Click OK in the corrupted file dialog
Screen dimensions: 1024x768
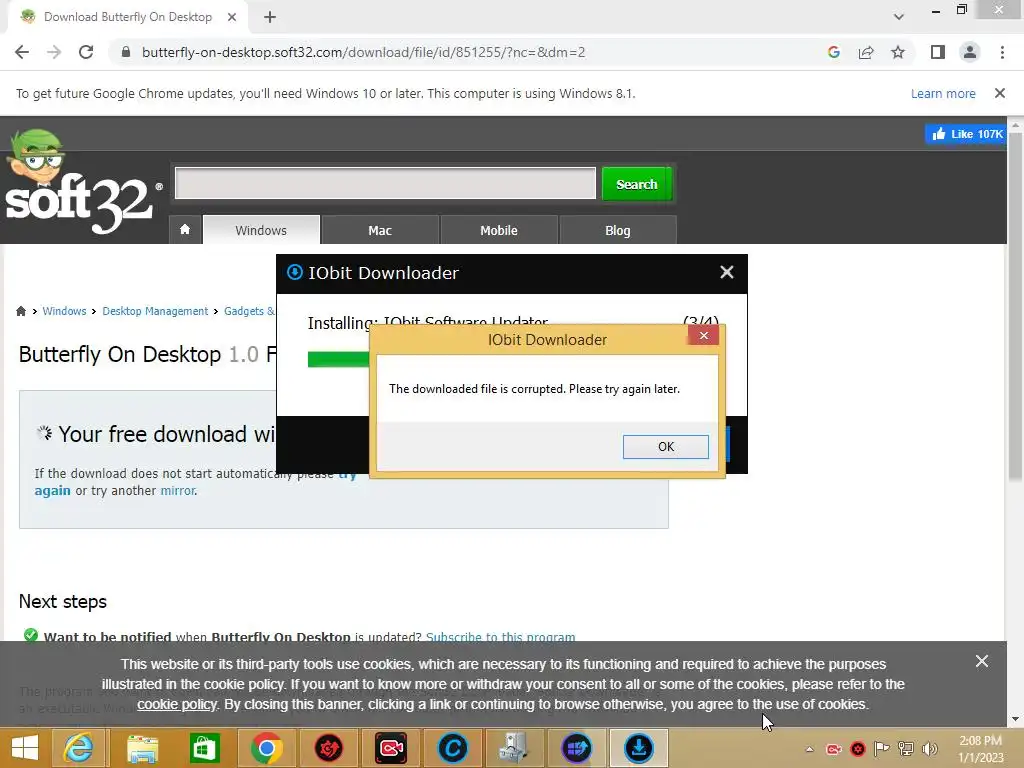coord(665,447)
